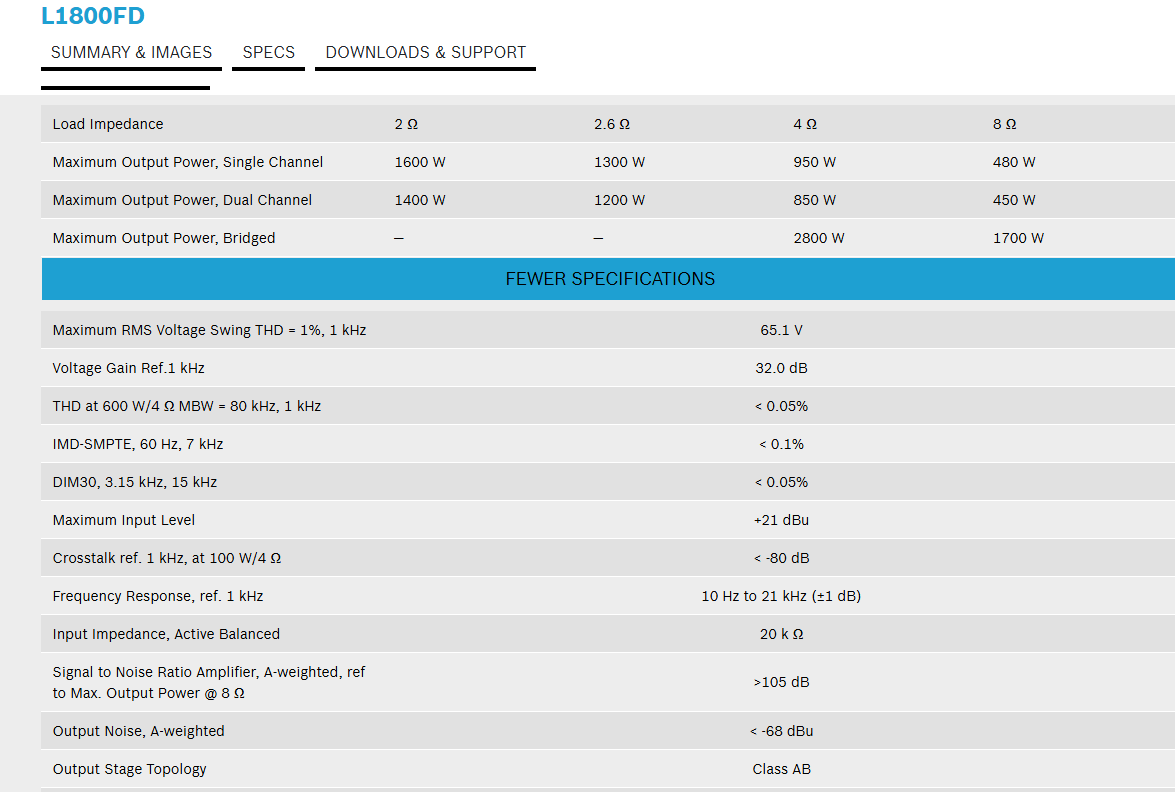Select the 1300 W single channel value
Viewport: 1175px width, 792px height.
[x=619, y=162]
